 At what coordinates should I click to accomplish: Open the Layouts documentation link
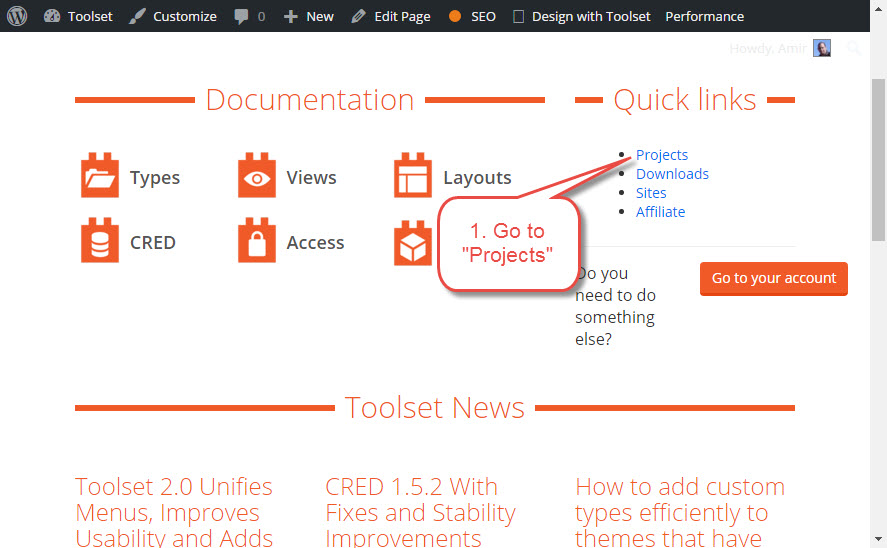click(477, 178)
